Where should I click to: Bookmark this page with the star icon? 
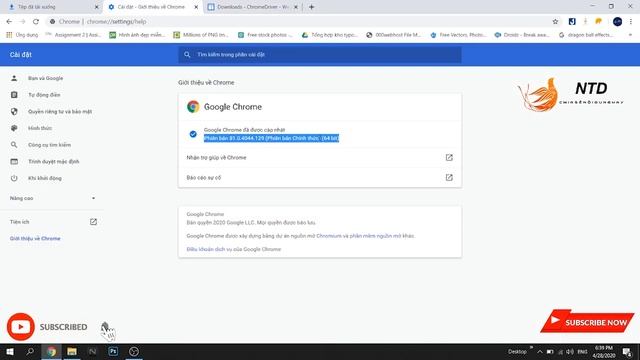click(x=555, y=22)
